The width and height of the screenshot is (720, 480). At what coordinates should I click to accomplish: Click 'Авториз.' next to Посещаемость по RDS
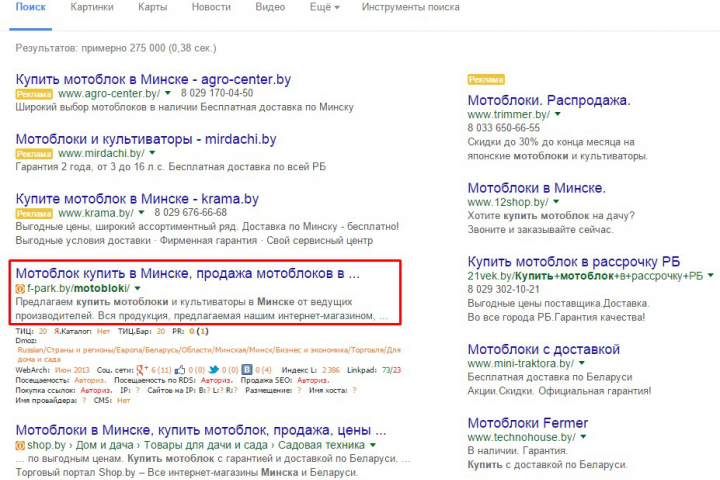pos(217,380)
